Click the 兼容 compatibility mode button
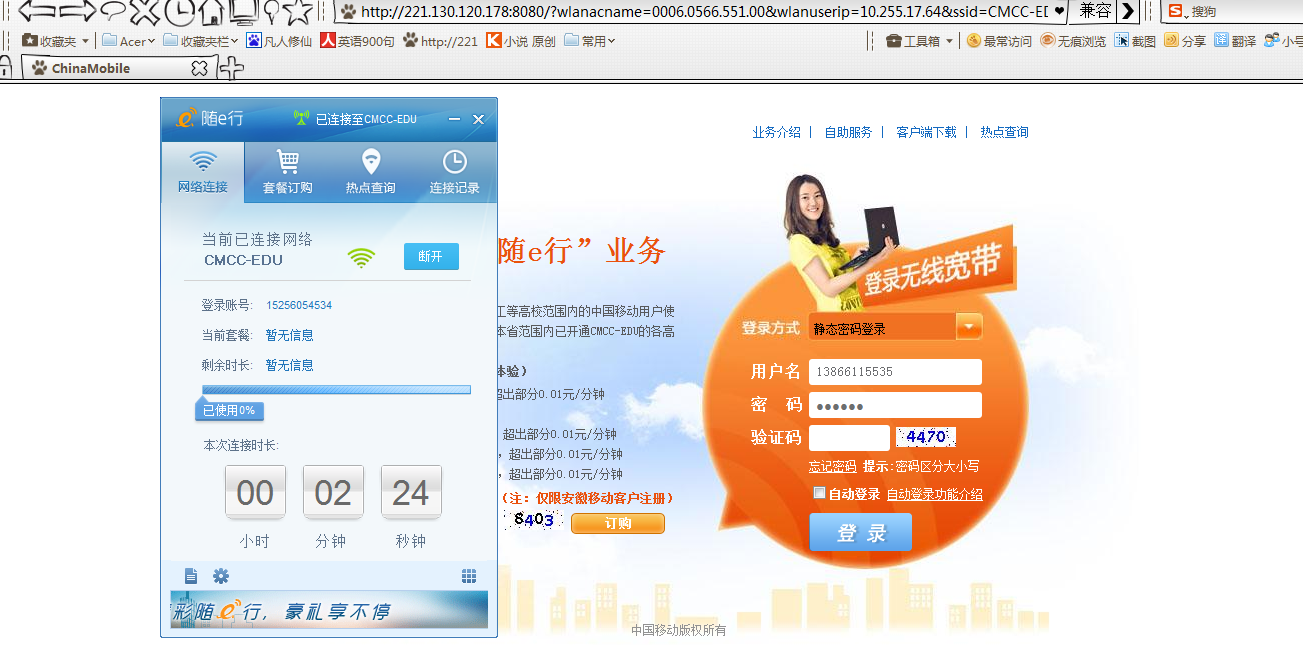 (1095, 12)
